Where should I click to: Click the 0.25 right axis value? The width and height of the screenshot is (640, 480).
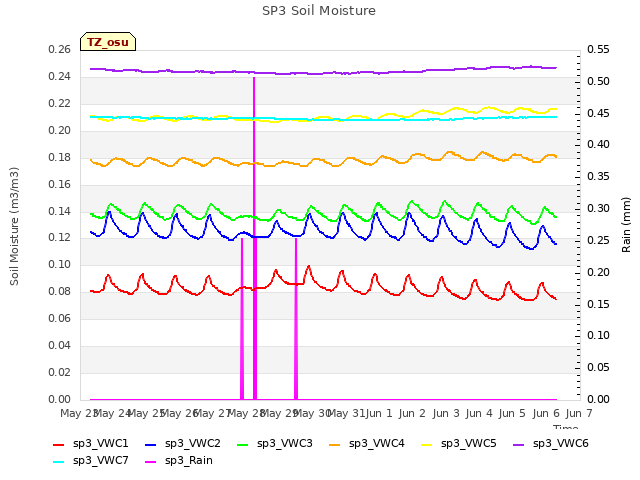pos(598,240)
